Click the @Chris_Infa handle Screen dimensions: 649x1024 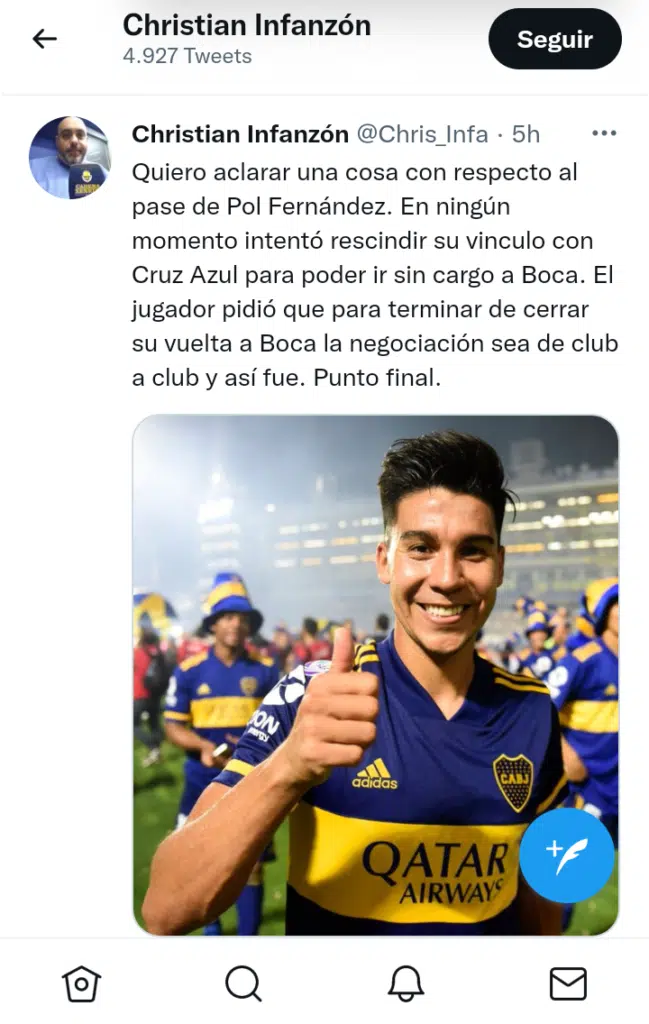[422, 134]
